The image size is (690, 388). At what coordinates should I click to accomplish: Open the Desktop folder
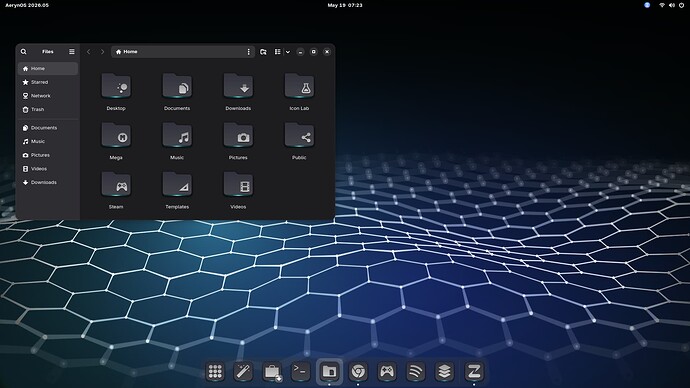click(116, 87)
